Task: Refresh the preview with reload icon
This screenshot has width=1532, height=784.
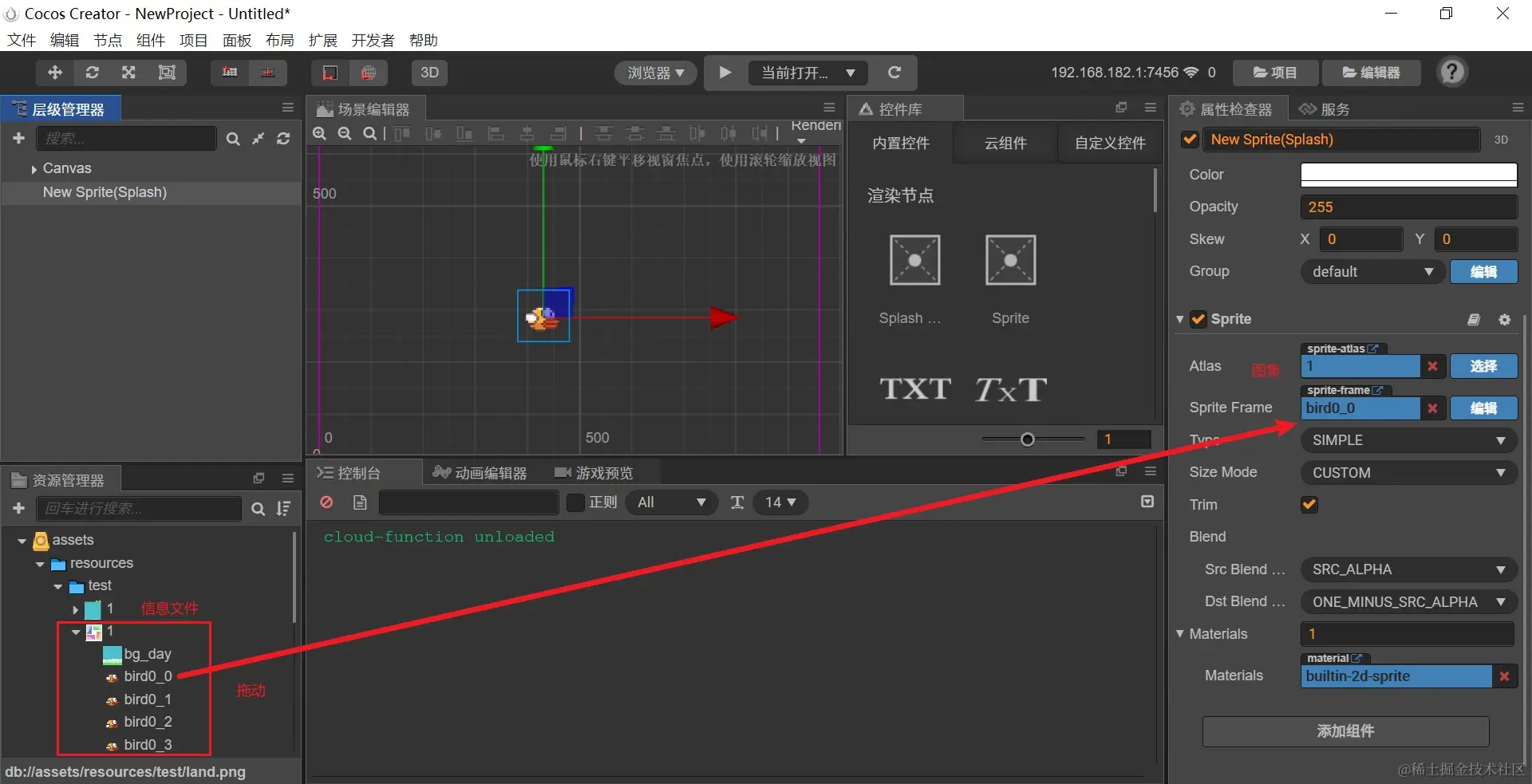Action: (894, 73)
